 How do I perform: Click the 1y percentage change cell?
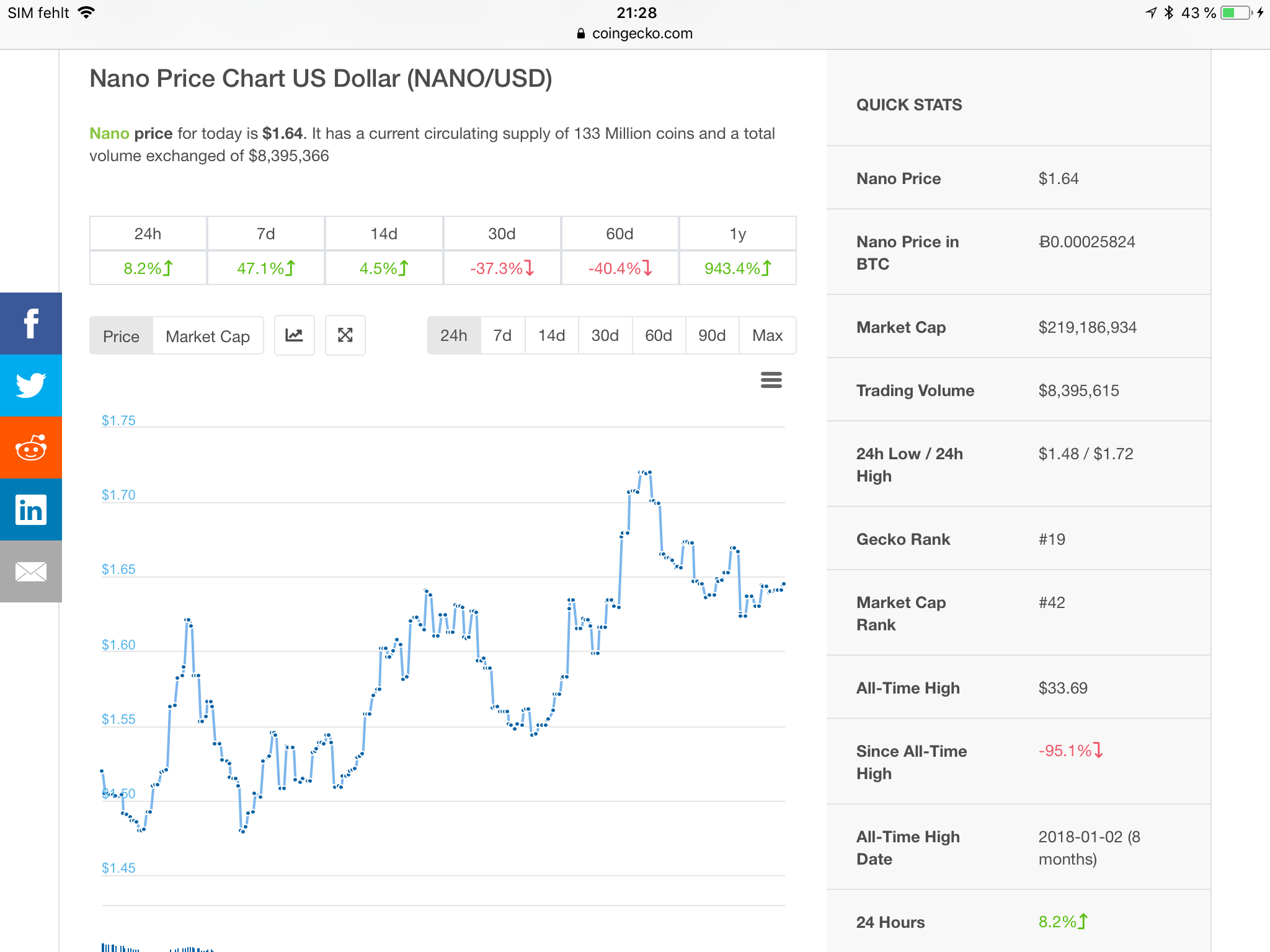(737, 268)
